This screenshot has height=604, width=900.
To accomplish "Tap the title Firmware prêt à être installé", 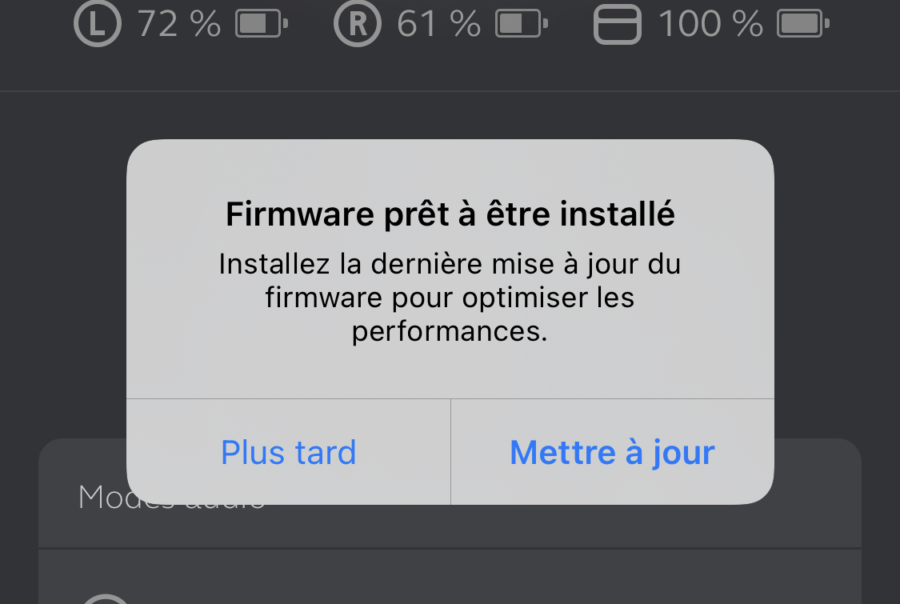I will 450,214.
